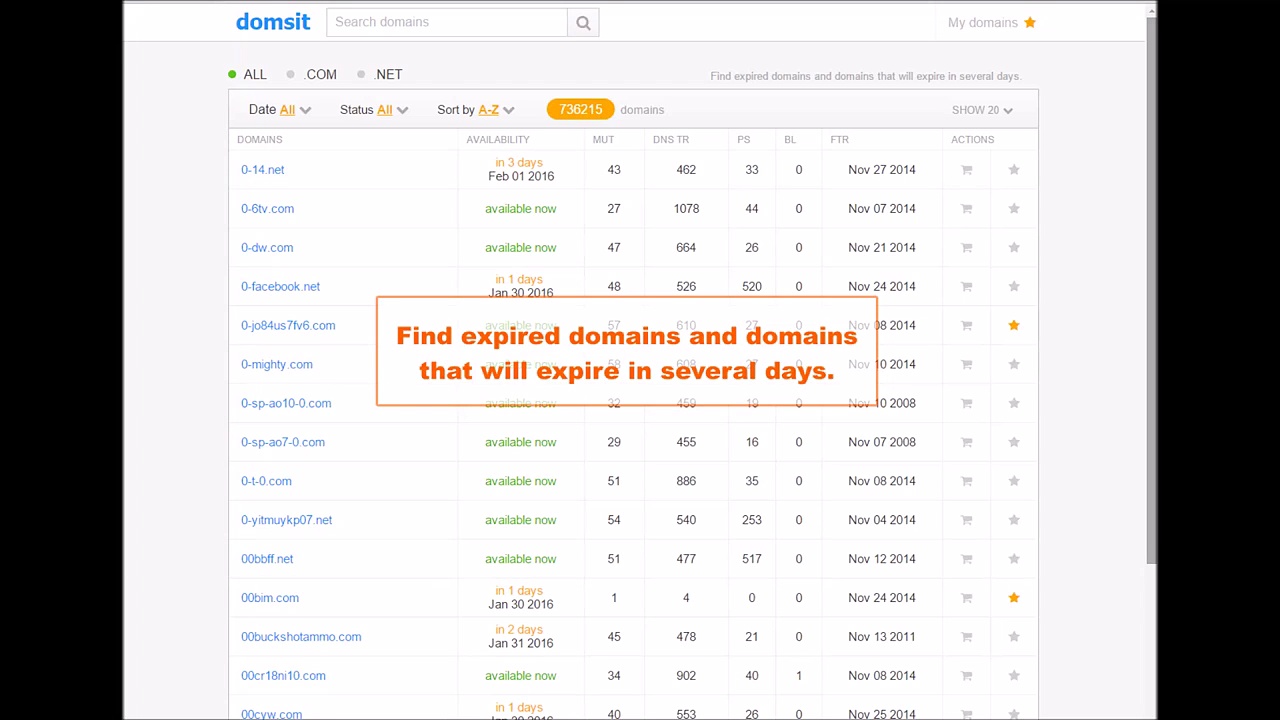1280x720 pixels.
Task: Click the cart icon for 00buckshotammo.com
Action: (x=966, y=637)
